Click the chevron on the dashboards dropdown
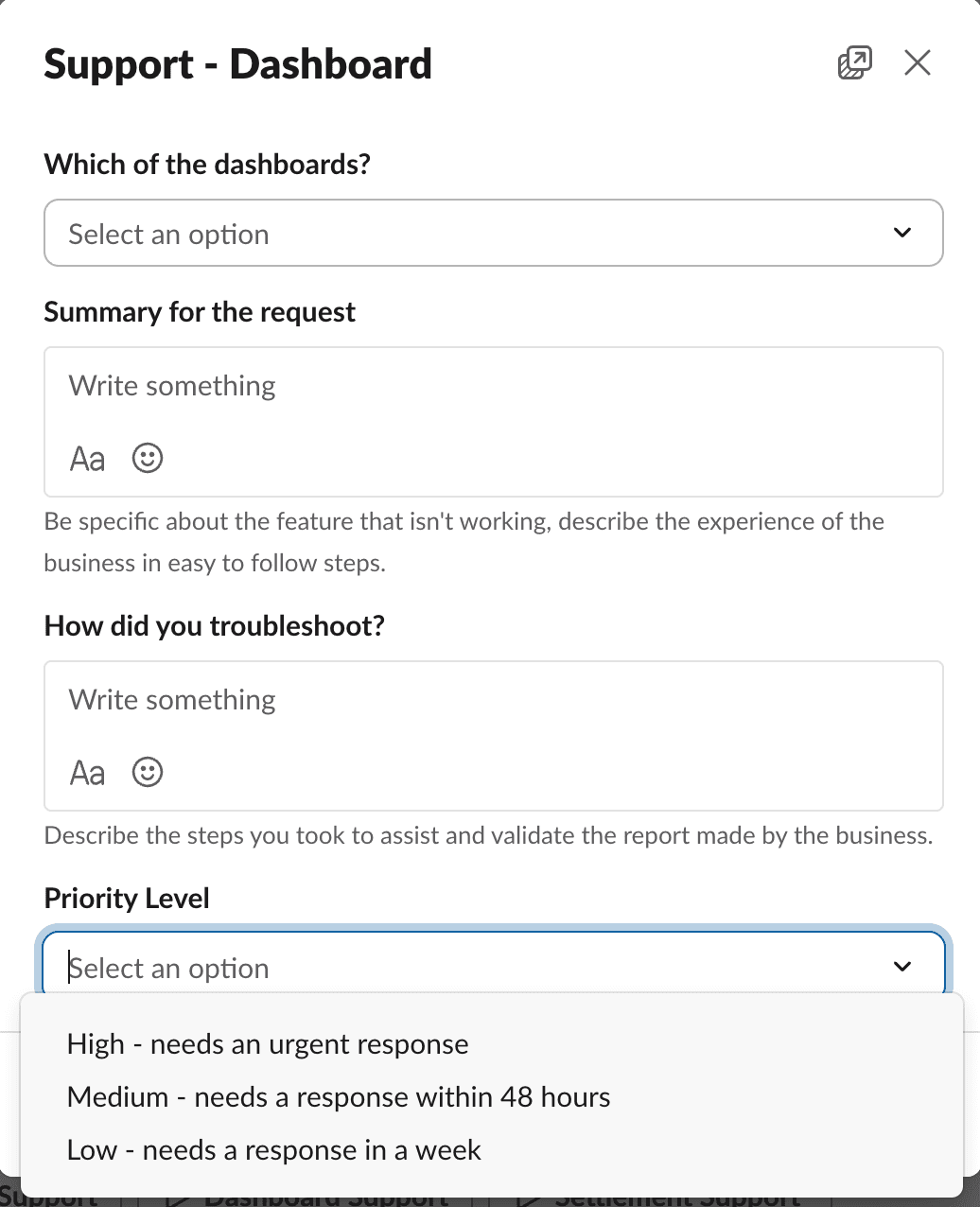 point(902,233)
